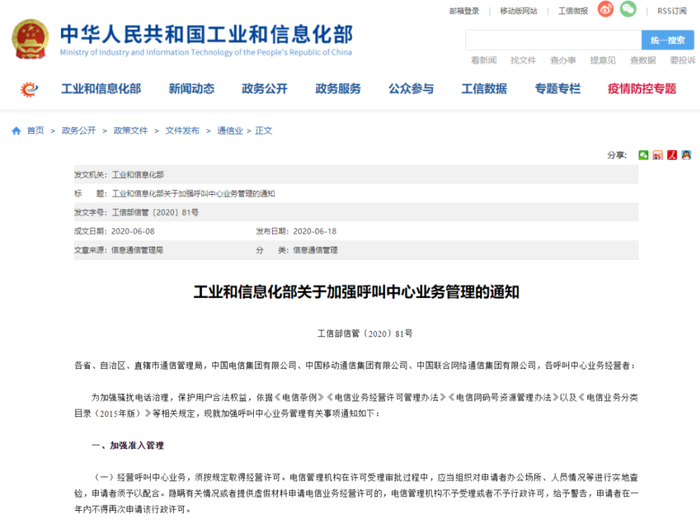Open 工信数据 navigation menu
Viewport: 700px width, 520px height.
pos(484,89)
